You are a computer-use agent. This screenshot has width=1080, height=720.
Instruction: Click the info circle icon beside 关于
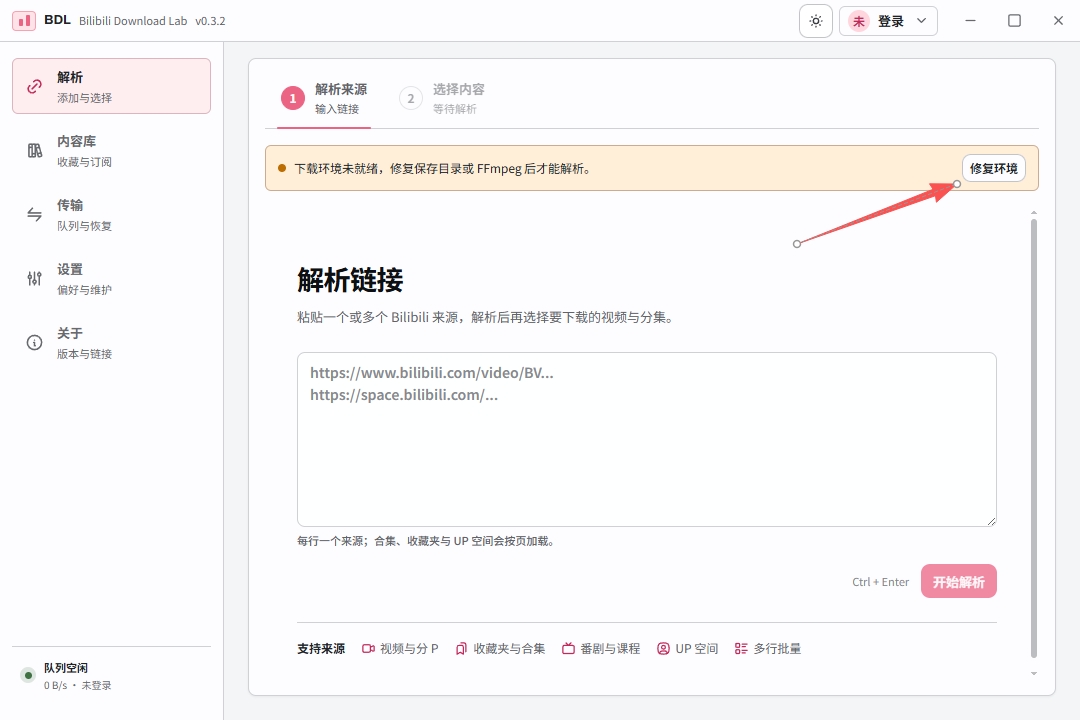[x=34, y=342]
